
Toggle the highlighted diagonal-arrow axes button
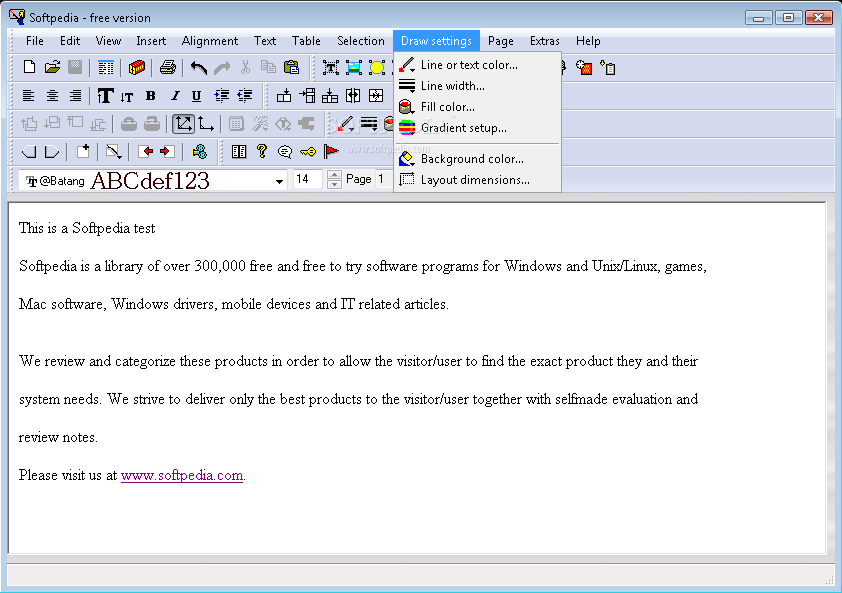point(183,124)
